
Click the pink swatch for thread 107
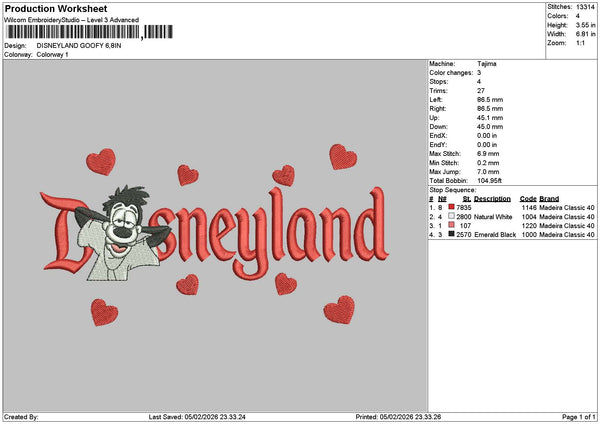(452, 225)
